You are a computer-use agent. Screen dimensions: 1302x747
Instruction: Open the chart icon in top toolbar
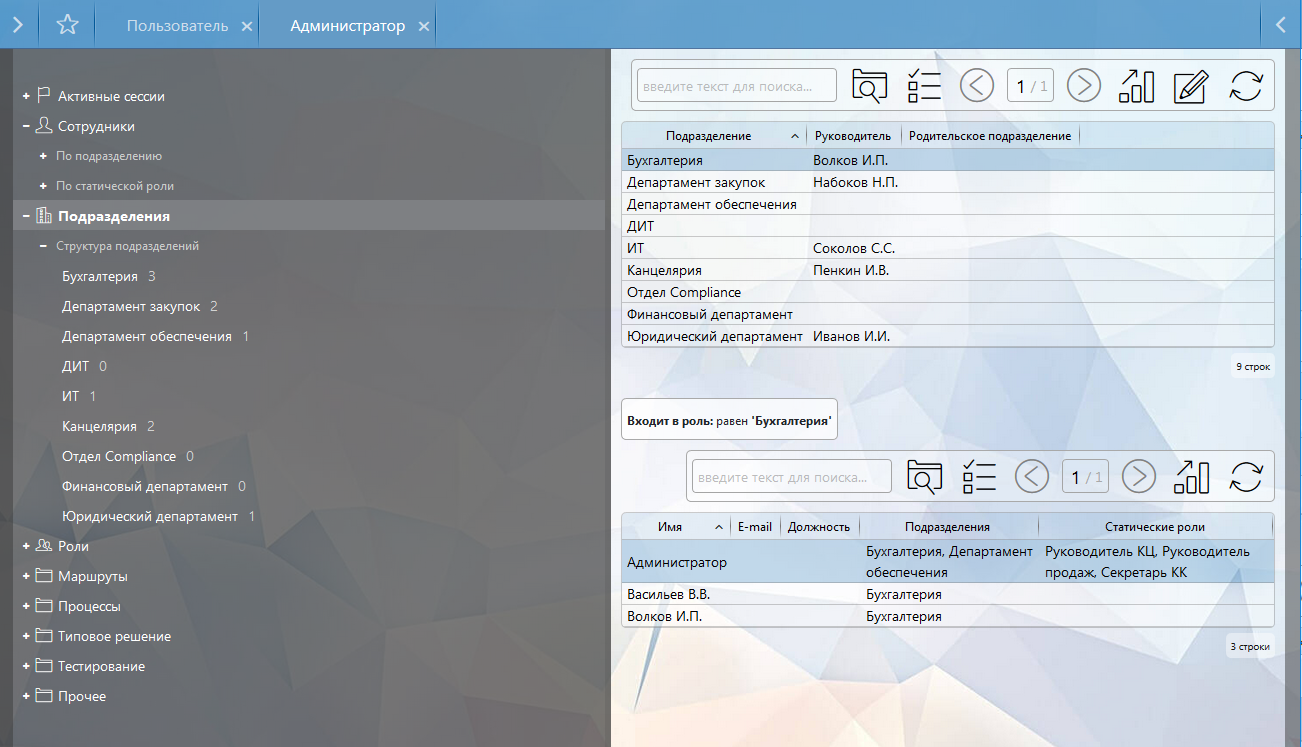click(1136, 86)
